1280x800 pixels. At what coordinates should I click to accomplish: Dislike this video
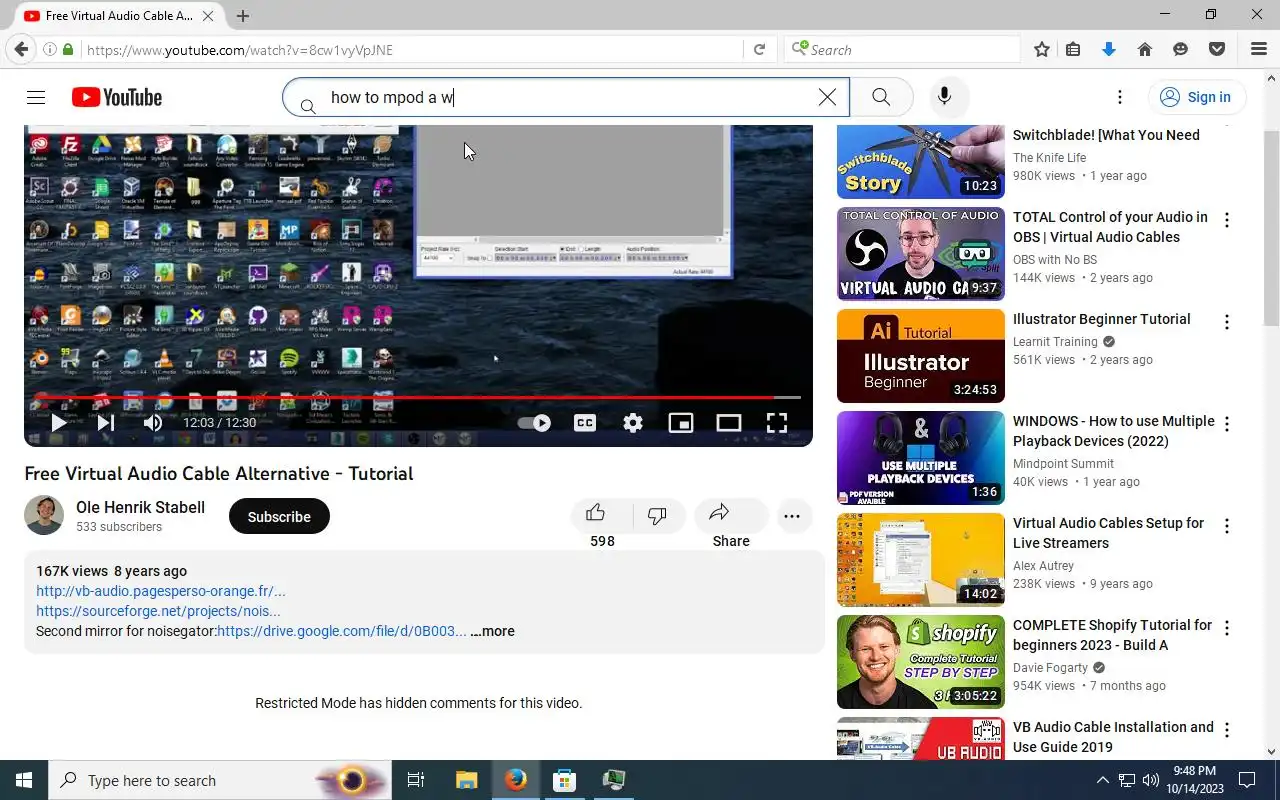[657, 515]
